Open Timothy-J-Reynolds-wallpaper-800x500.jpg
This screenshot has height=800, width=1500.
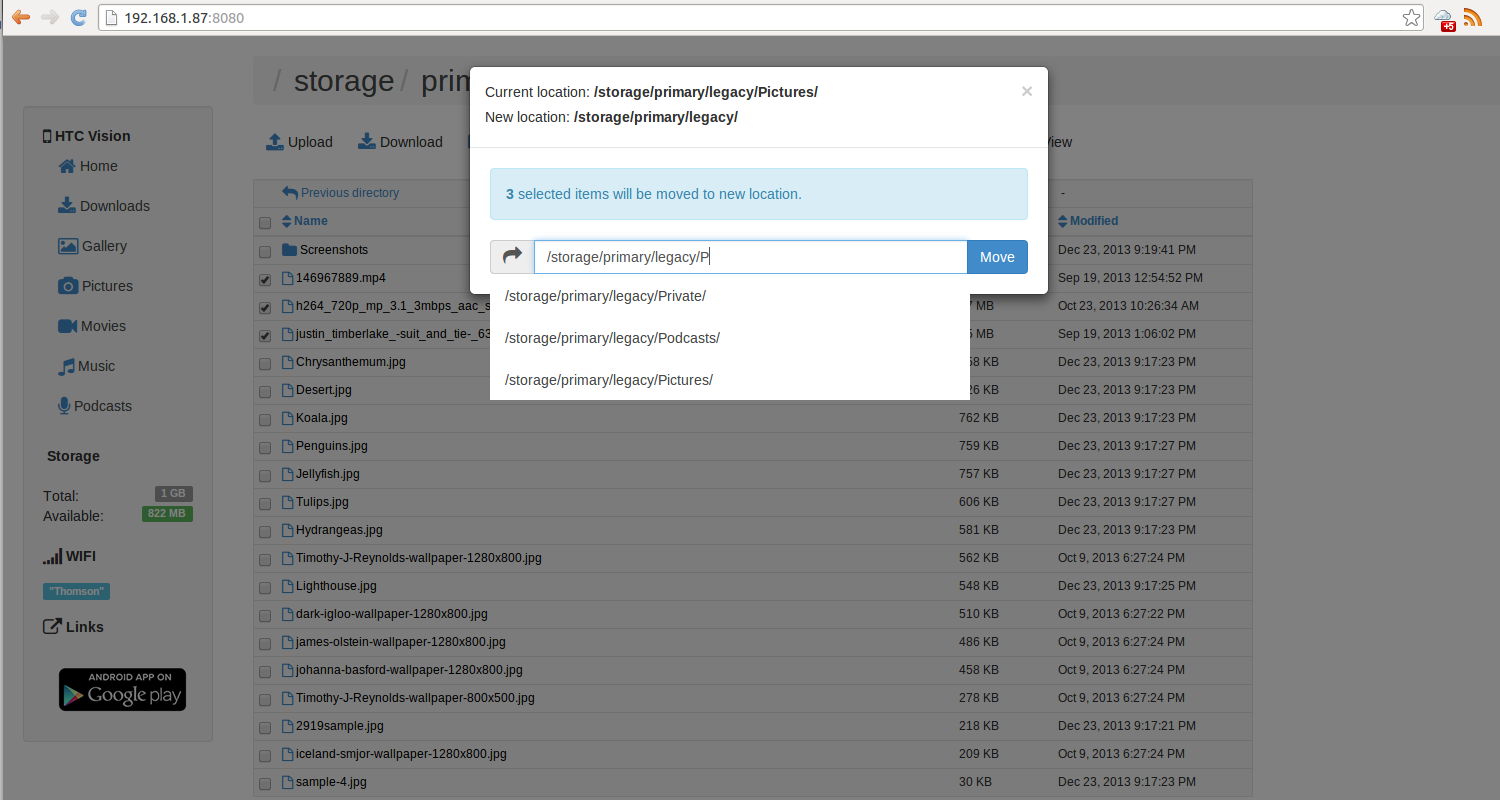(415, 698)
